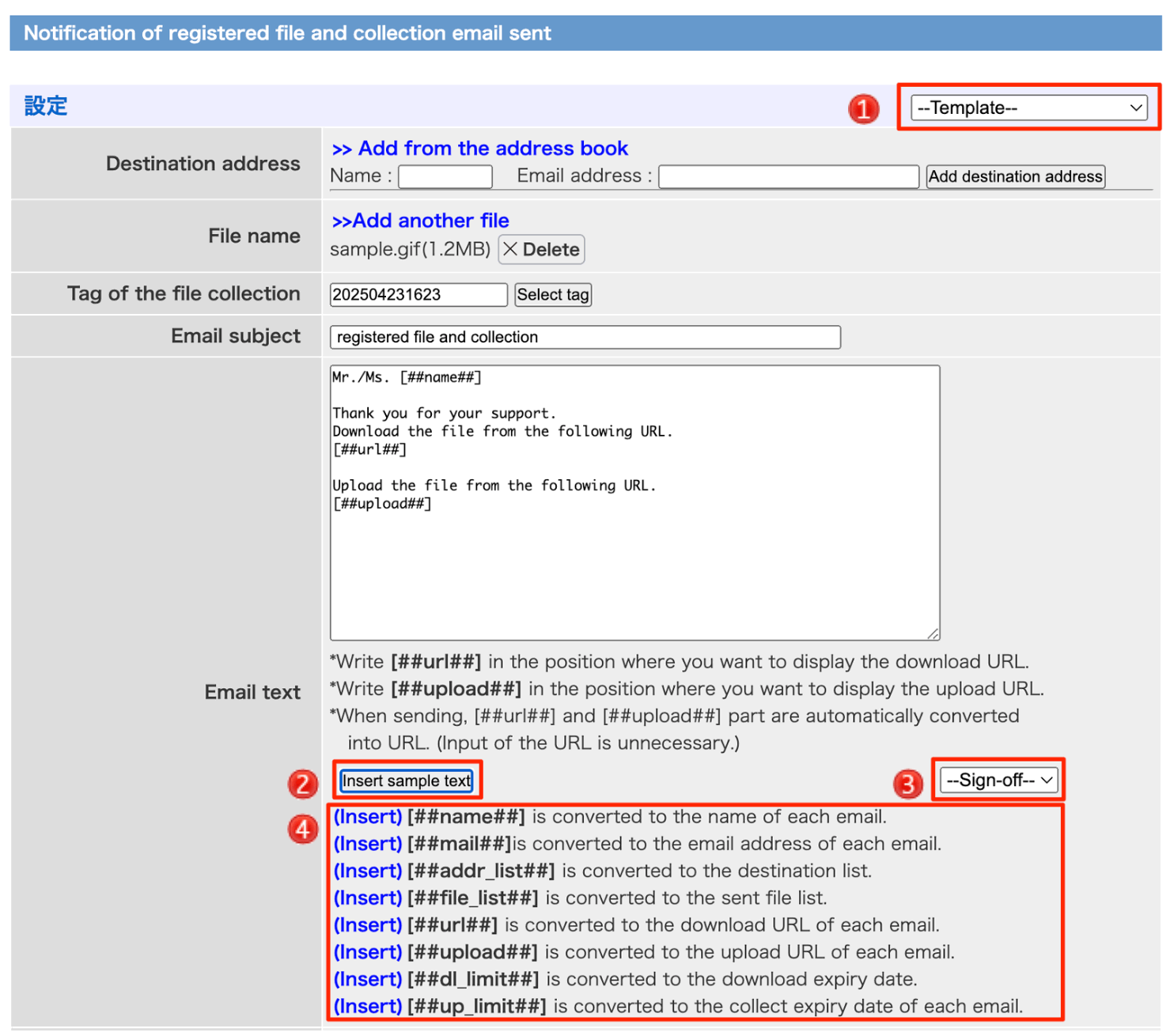Click inside the Email text area

pyautogui.click(x=634, y=554)
